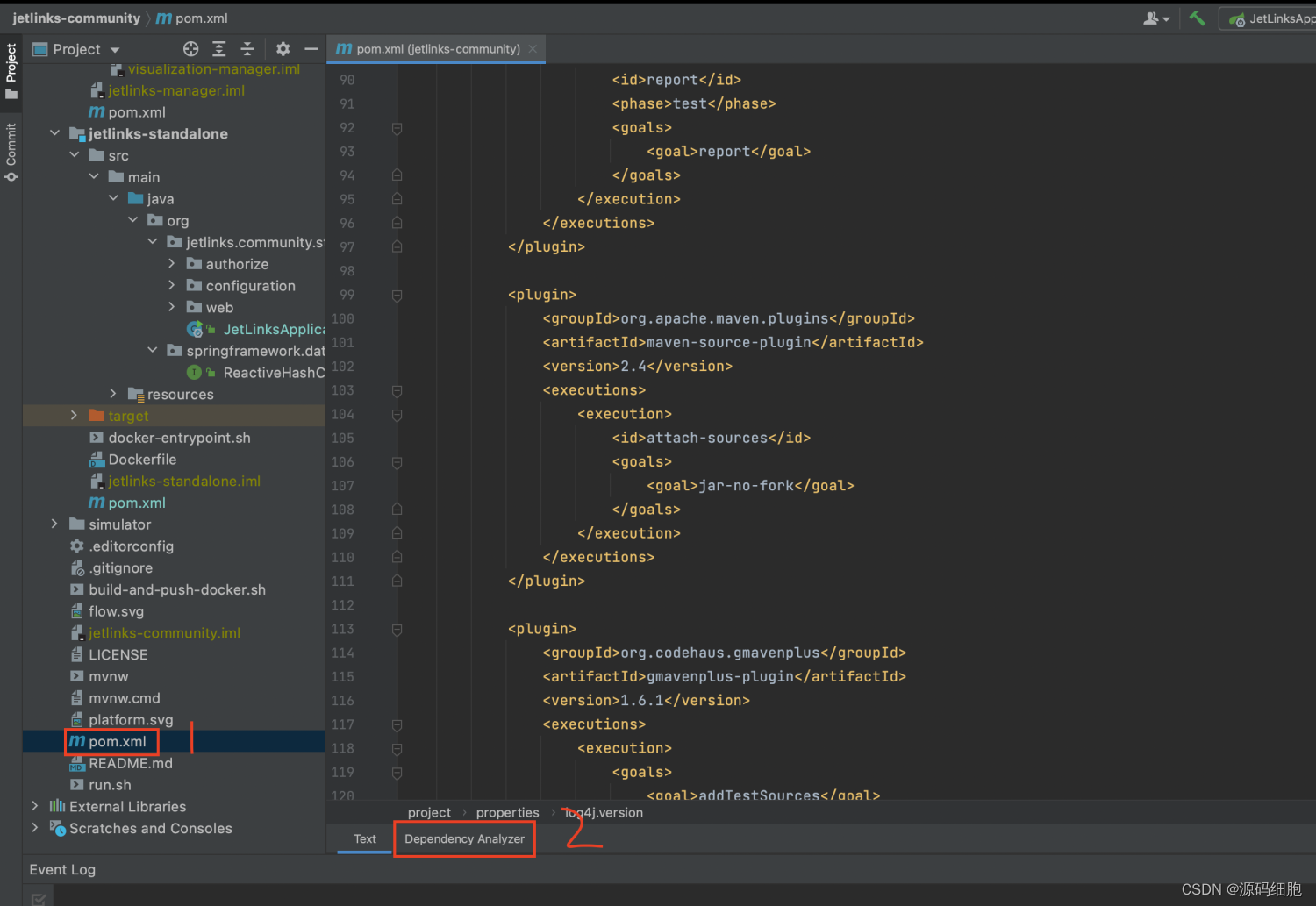The width and height of the screenshot is (1316, 906).
Task: Close the pom.xml editor tab
Action: point(533,49)
